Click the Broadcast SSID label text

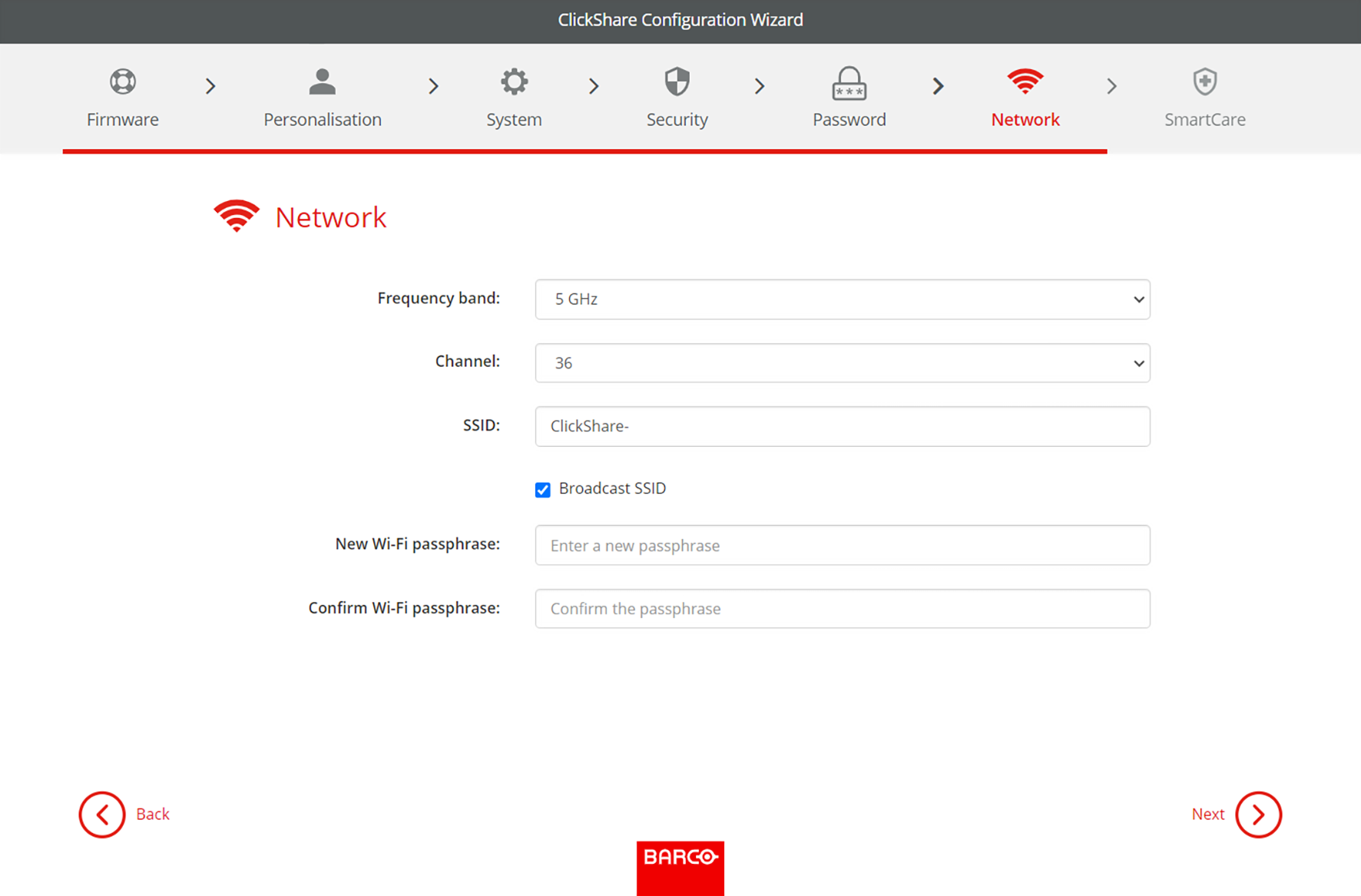[612, 488]
